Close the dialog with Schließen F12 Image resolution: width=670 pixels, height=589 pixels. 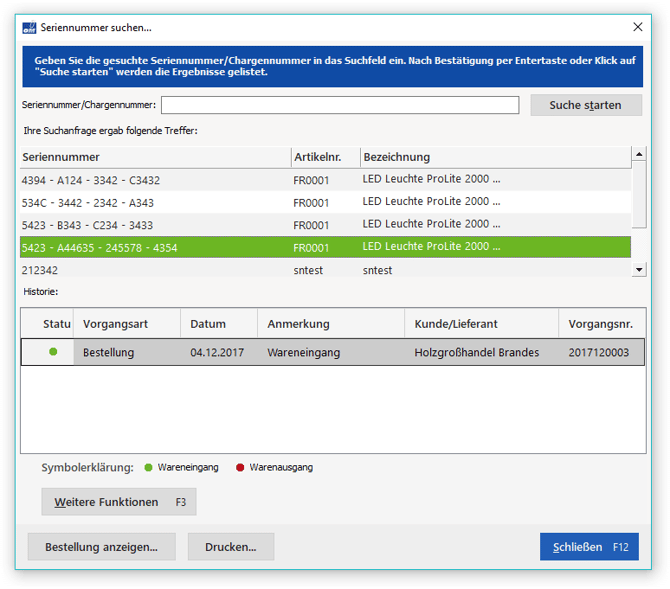point(589,547)
